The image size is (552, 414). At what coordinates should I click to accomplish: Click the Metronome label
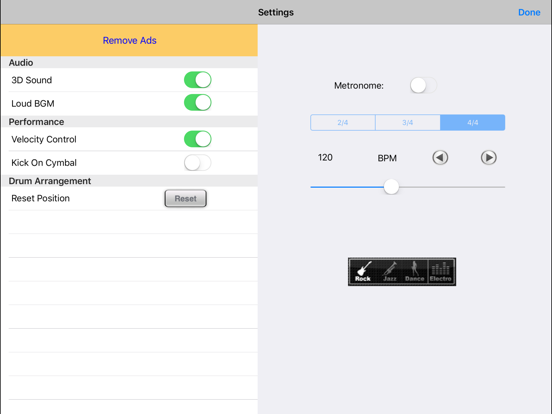pos(359,86)
